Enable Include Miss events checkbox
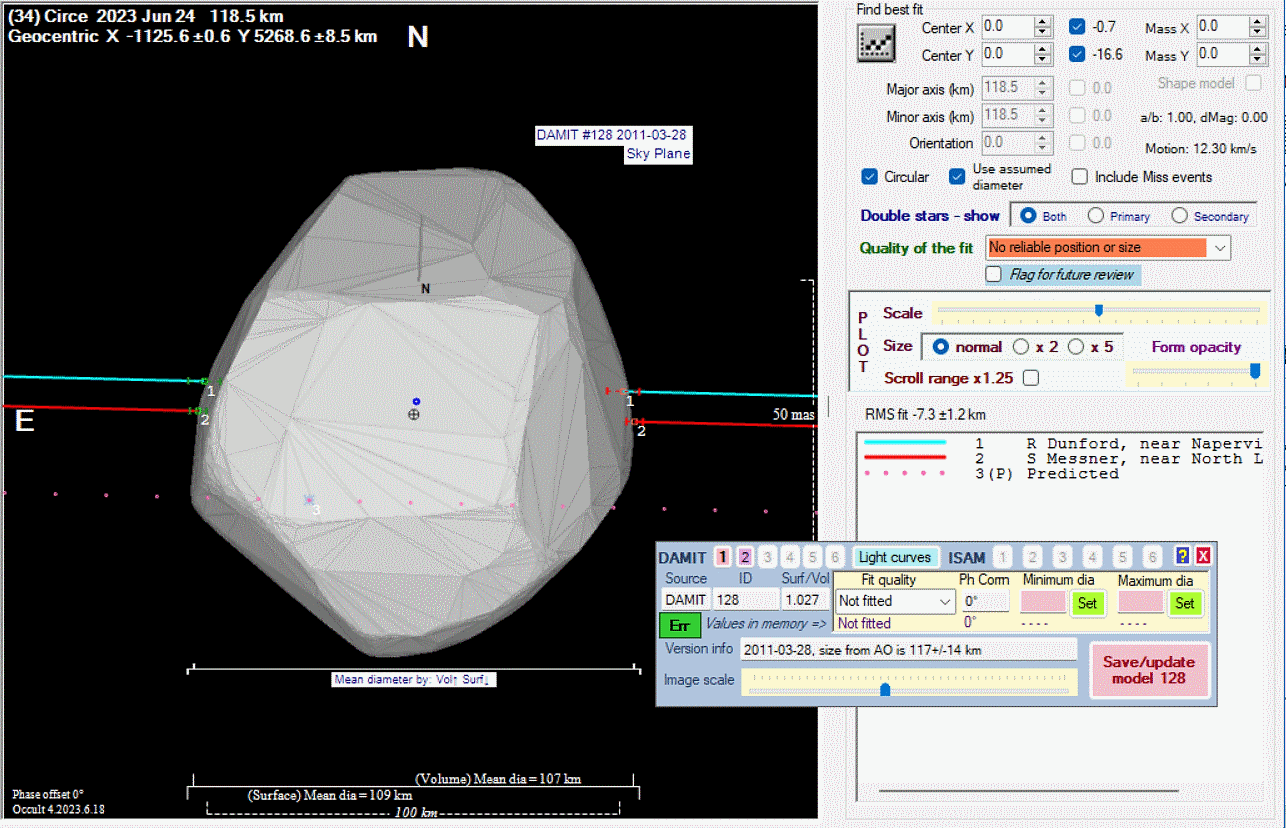This screenshot has width=1286, height=828. [x=1080, y=177]
